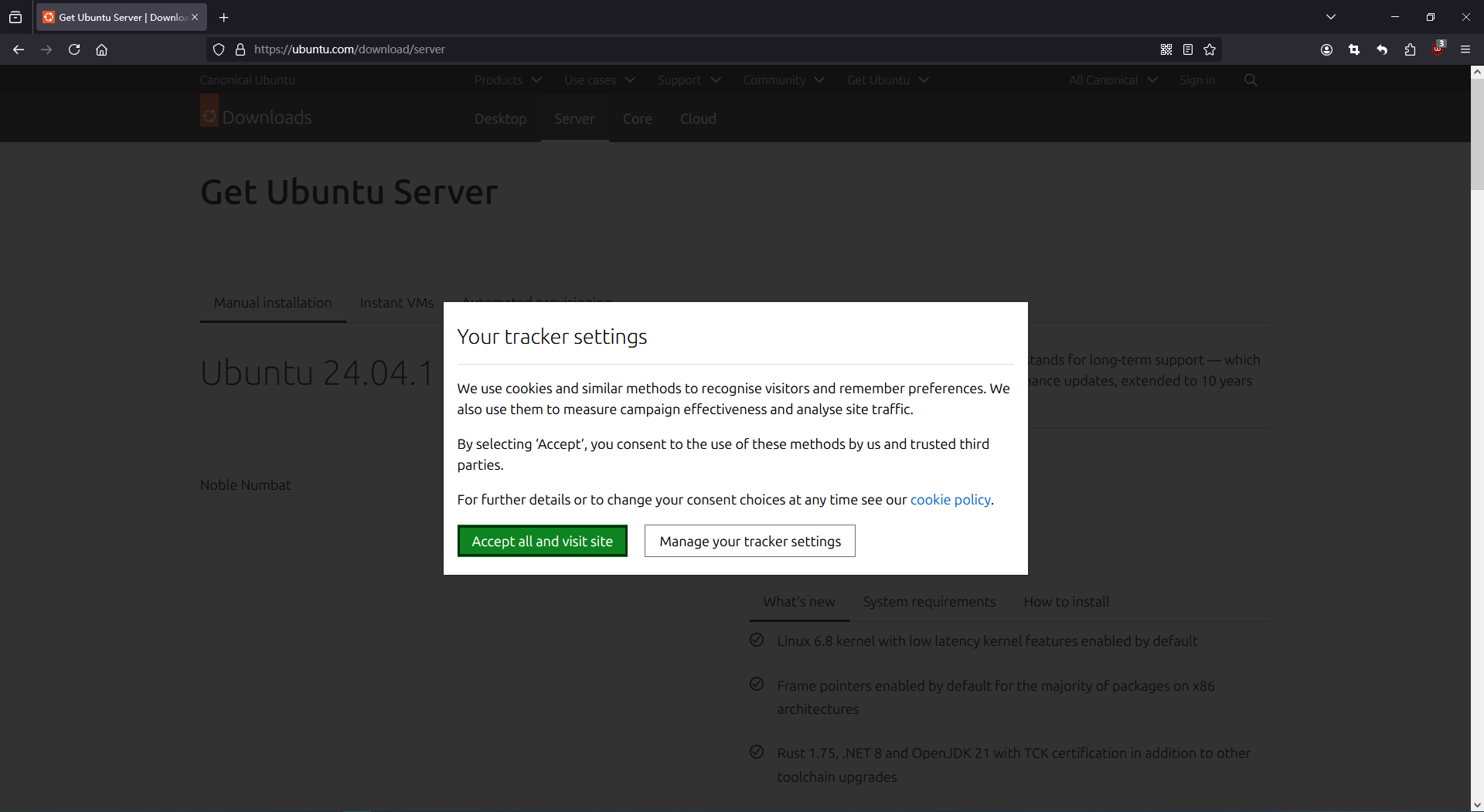
Task: Switch to the Cloud downloads tab
Action: pos(698,118)
